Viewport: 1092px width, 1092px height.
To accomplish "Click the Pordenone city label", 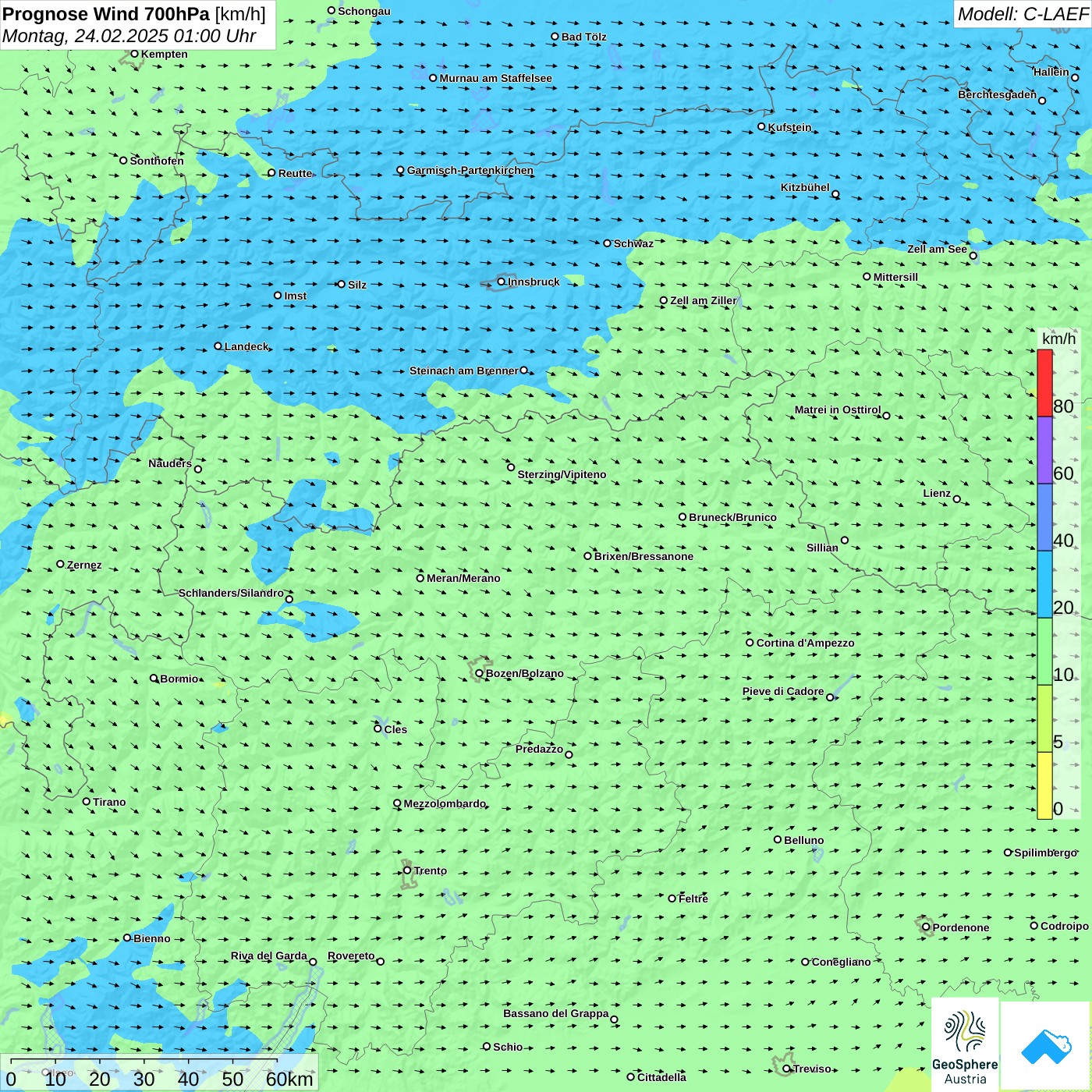I will [961, 927].
